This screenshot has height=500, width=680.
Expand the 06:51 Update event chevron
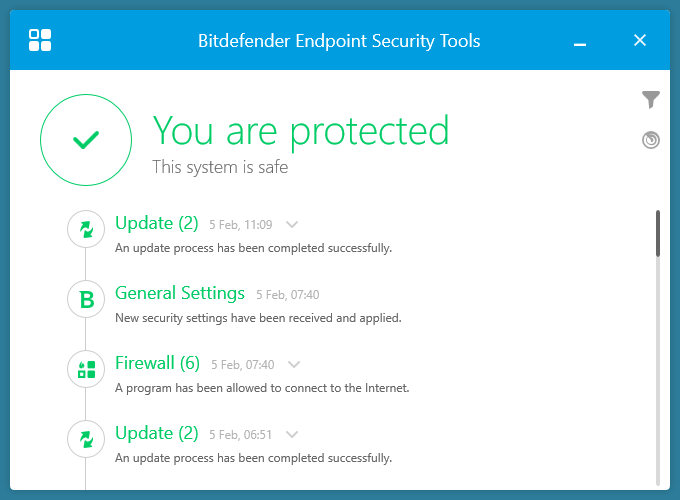[x=292, y=434]
